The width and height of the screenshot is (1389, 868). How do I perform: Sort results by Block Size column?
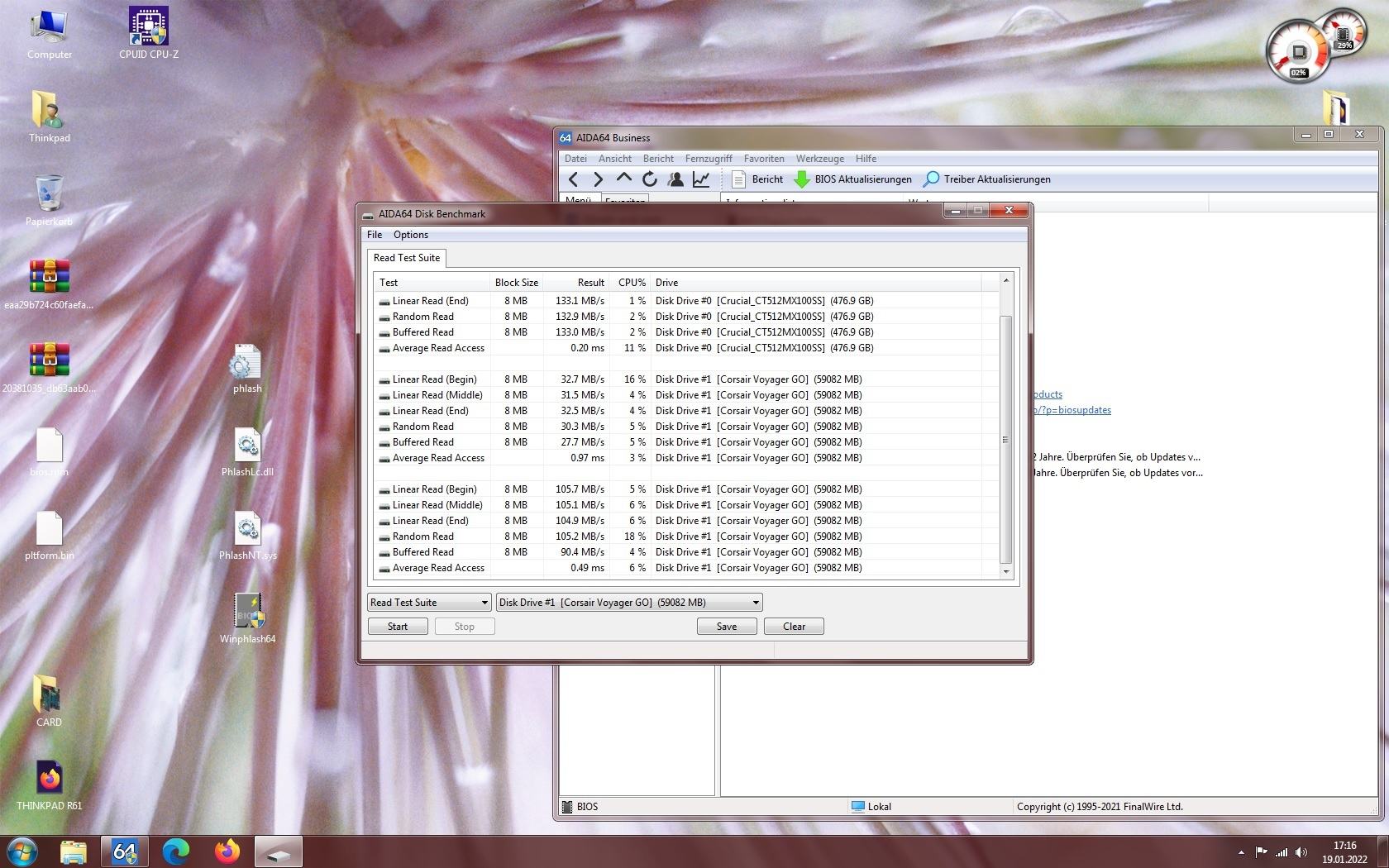[x=517, y=283]
